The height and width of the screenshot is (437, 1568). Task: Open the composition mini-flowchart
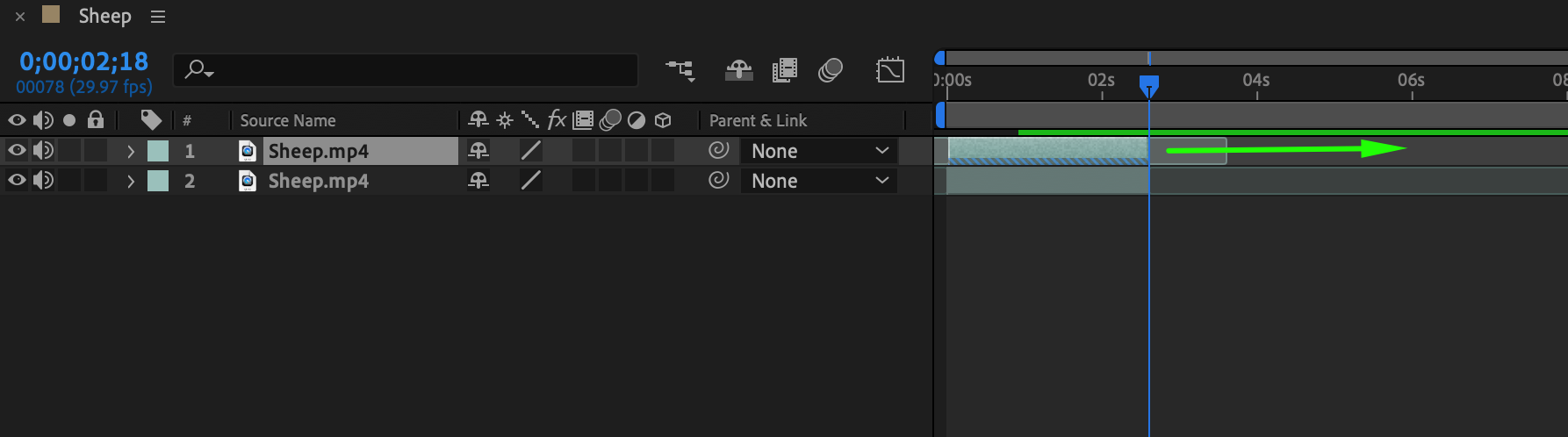[680, 70]
